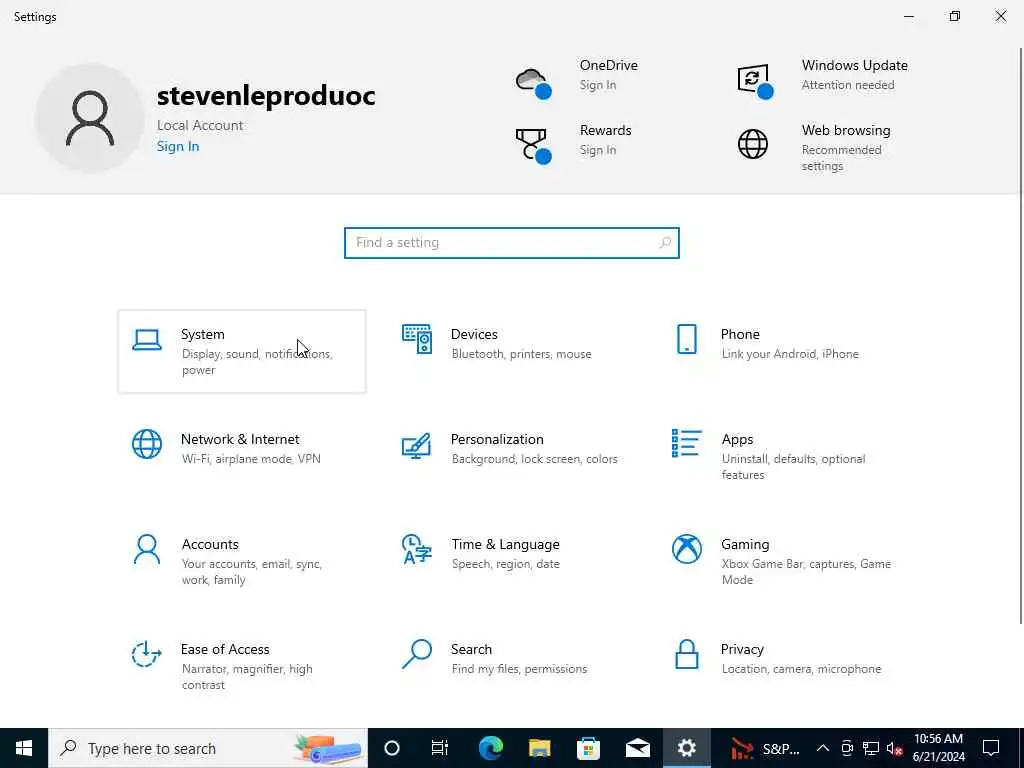Open the muted volume tray icon
Image resolution: width=1024 pixels, height=768 pixels.
pos(895,748)
